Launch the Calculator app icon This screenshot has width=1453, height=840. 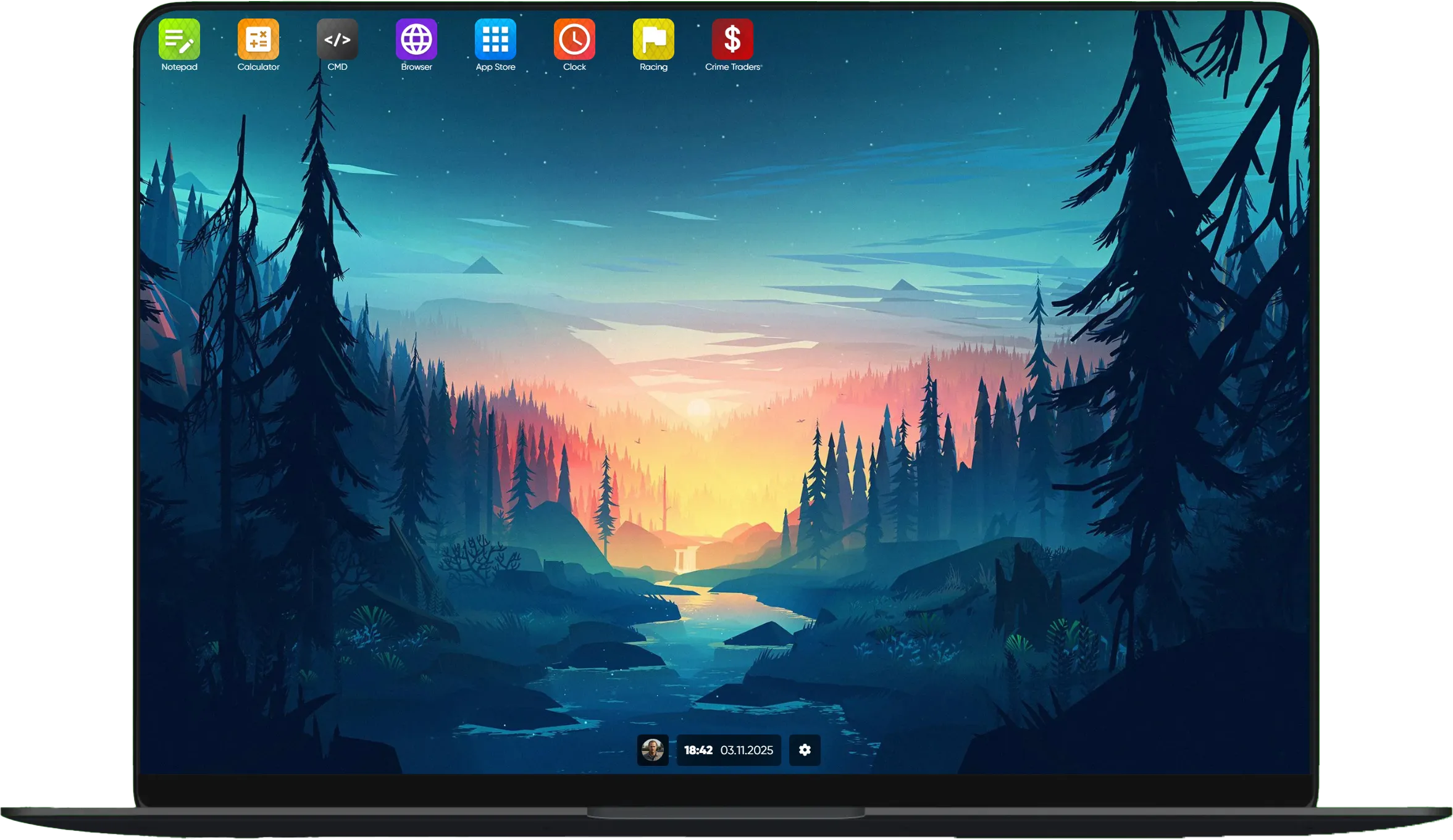coord(258,39)
